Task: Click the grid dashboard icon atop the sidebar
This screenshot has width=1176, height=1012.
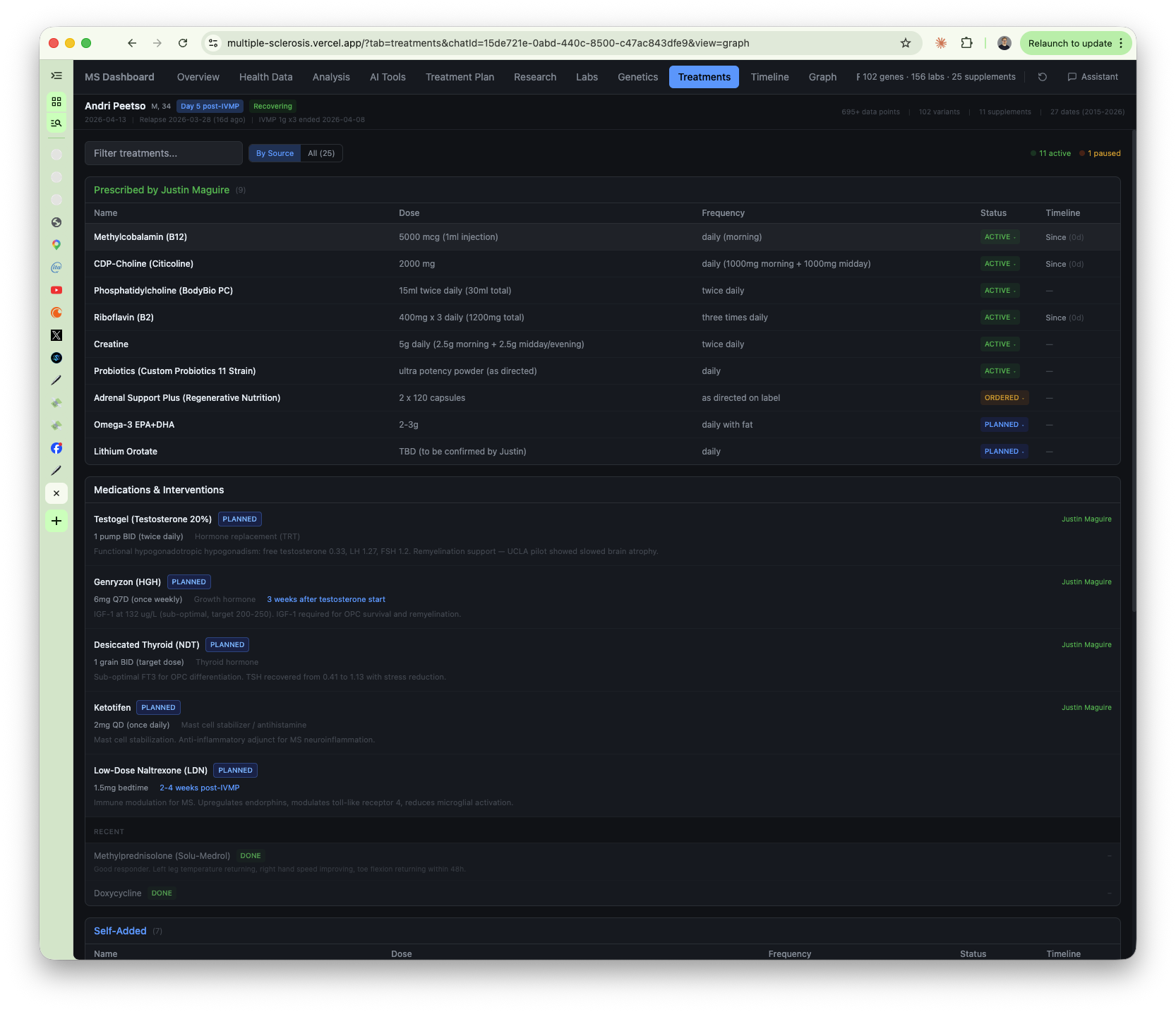Action: point(56,101)
